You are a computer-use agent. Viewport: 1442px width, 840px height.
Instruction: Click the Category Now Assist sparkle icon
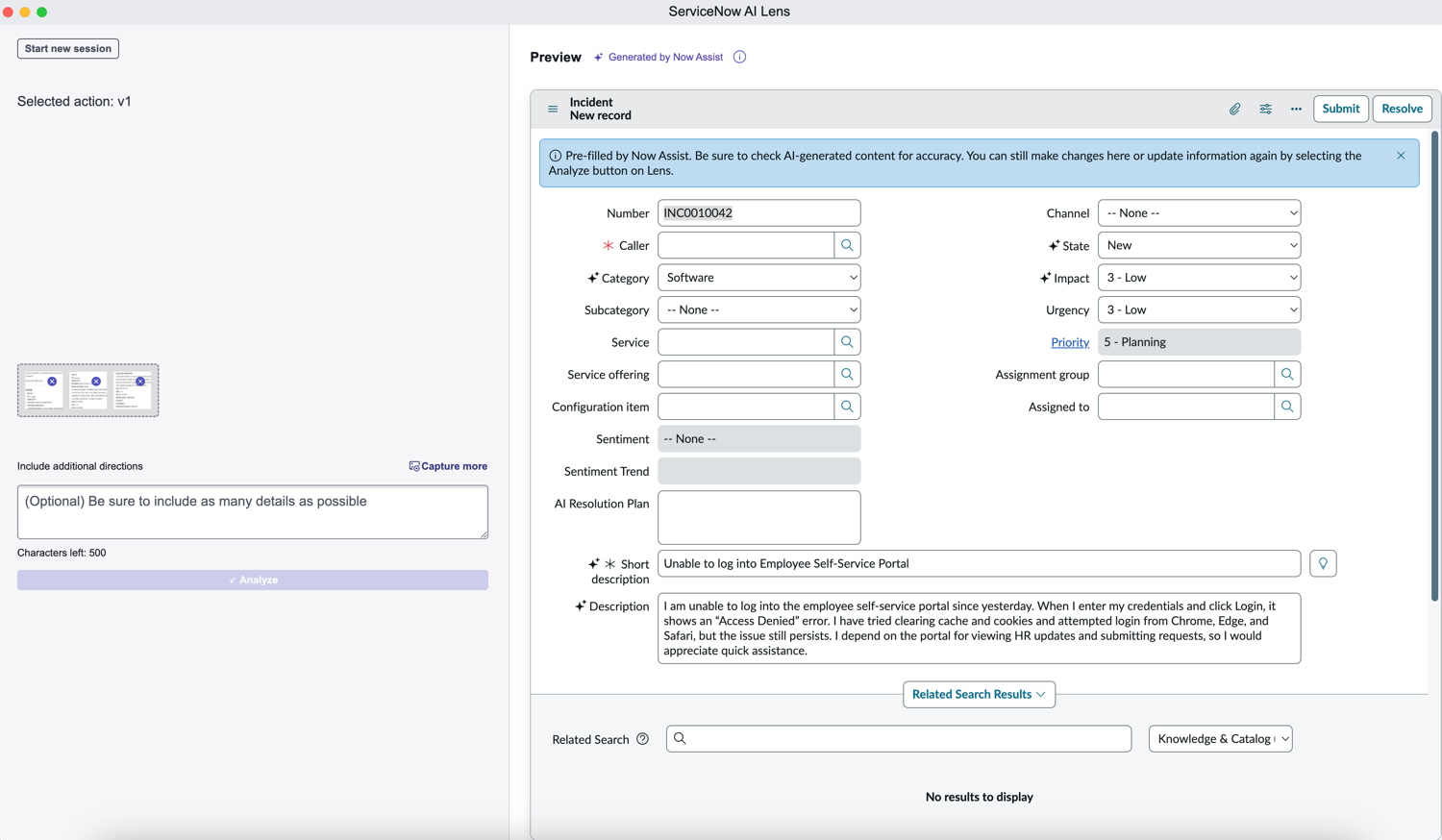point(593,278)
